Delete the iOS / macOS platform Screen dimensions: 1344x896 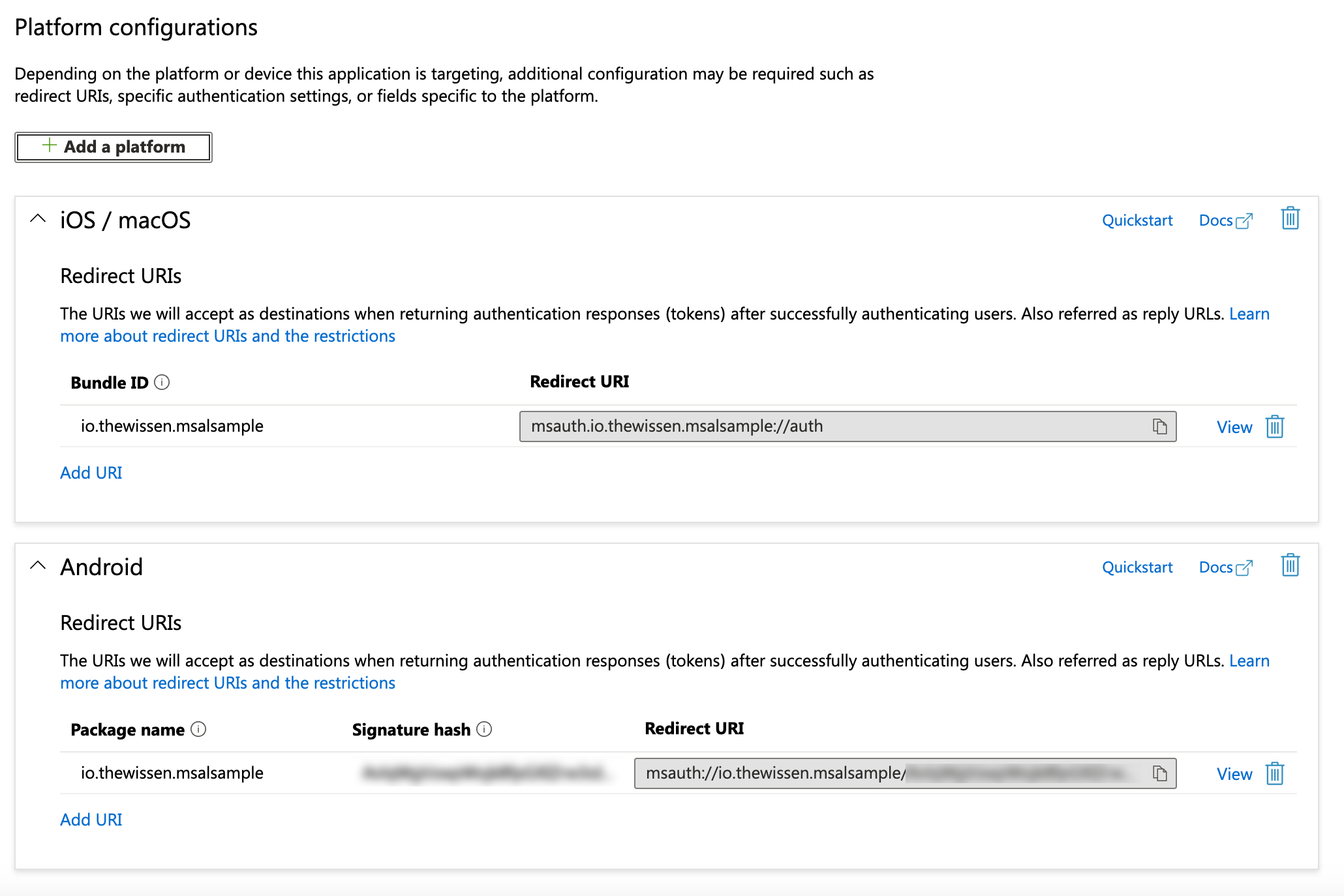1289,218
